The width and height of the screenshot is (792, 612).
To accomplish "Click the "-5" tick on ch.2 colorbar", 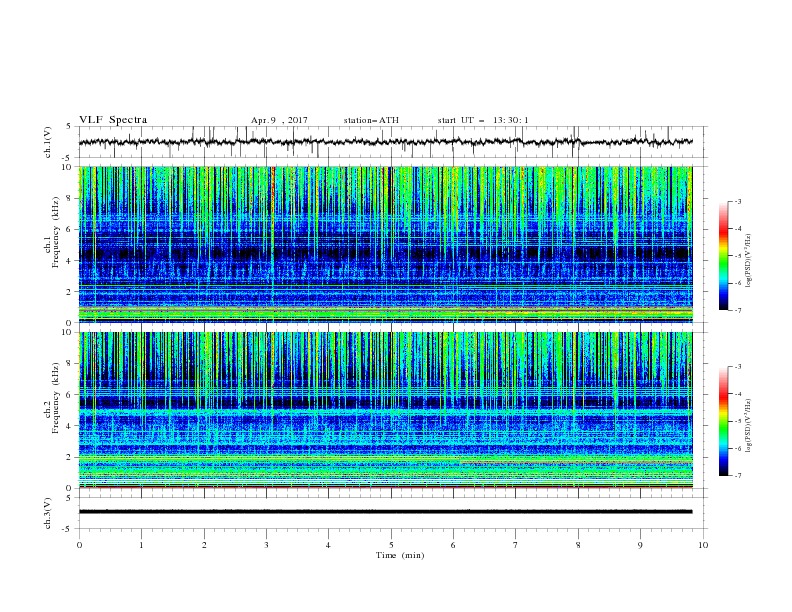I will (738, 421).
